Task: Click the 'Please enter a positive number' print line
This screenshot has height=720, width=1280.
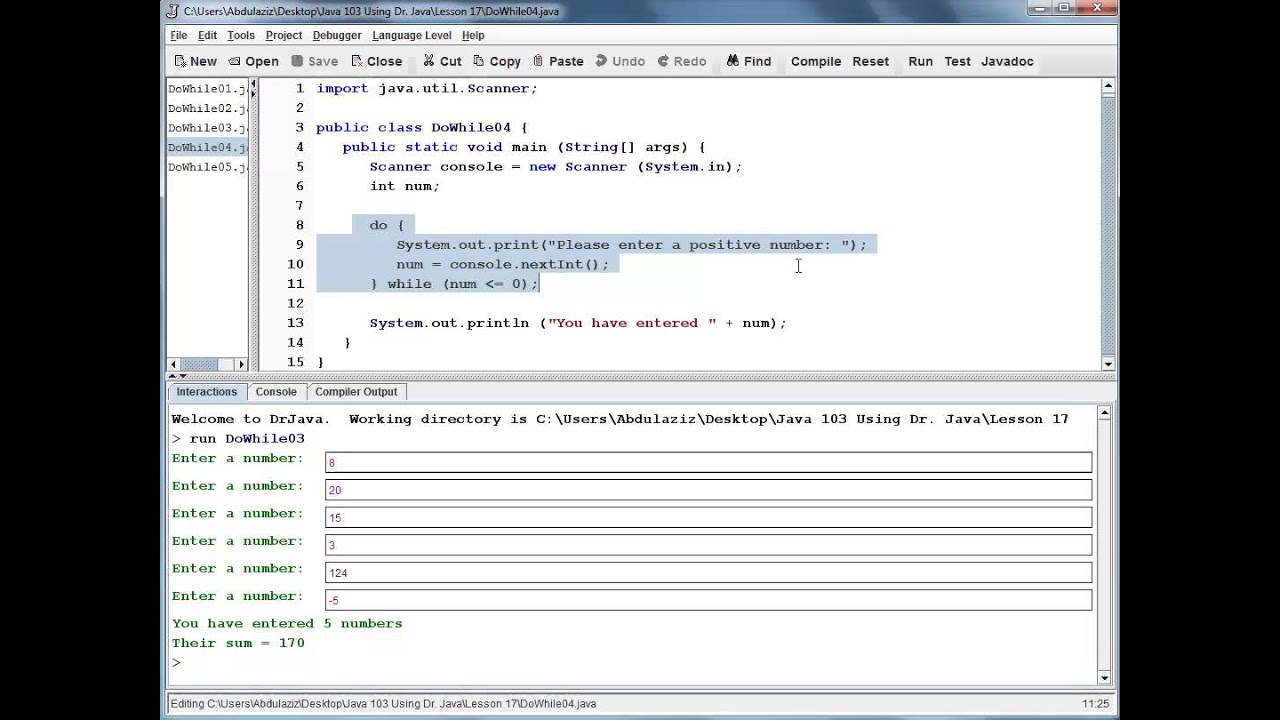Action: click(x=632, y=245)
